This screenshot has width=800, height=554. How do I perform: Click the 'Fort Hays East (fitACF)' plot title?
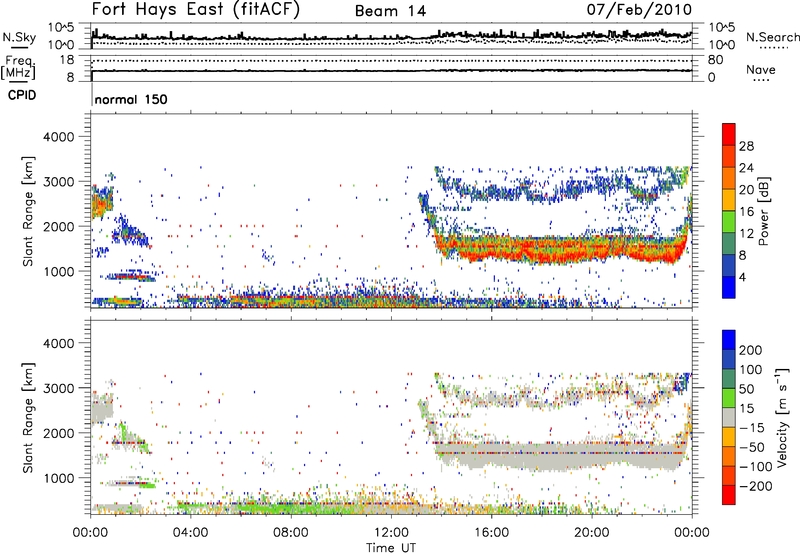point(196,10)
